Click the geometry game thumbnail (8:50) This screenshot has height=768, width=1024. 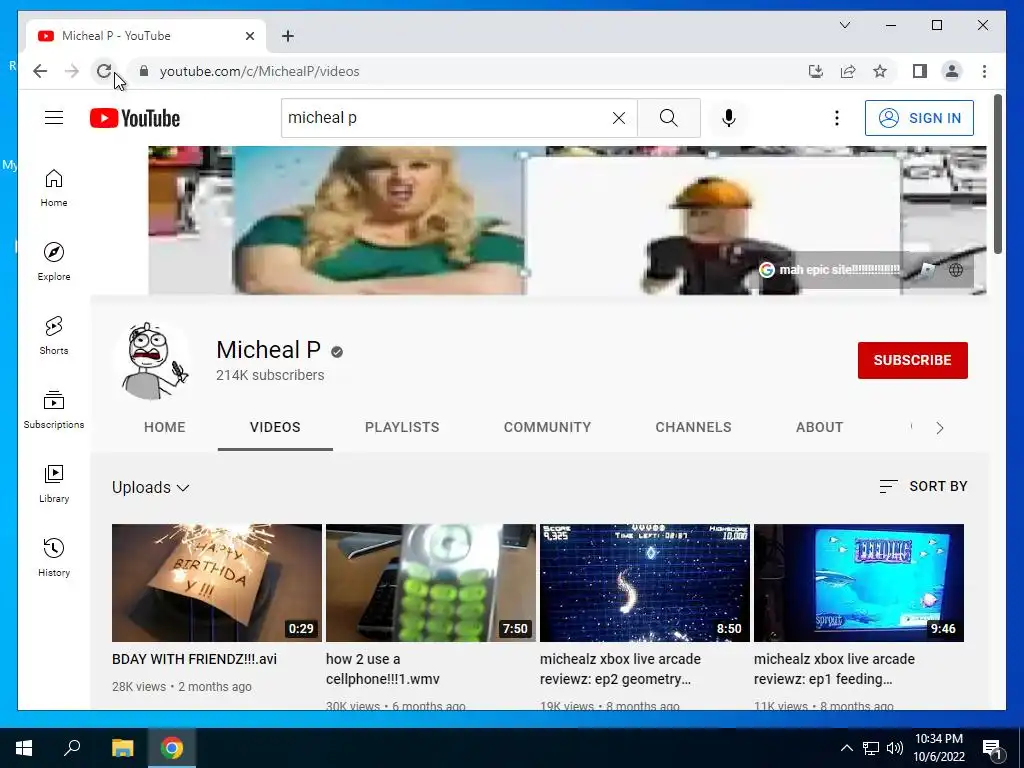point(645,583)
